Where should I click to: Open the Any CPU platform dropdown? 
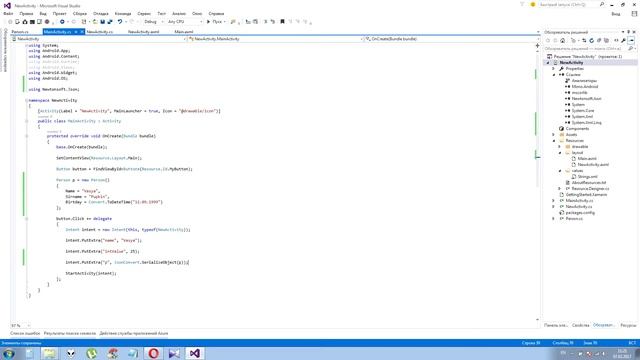pyautogui.click(x=184, y=22)
